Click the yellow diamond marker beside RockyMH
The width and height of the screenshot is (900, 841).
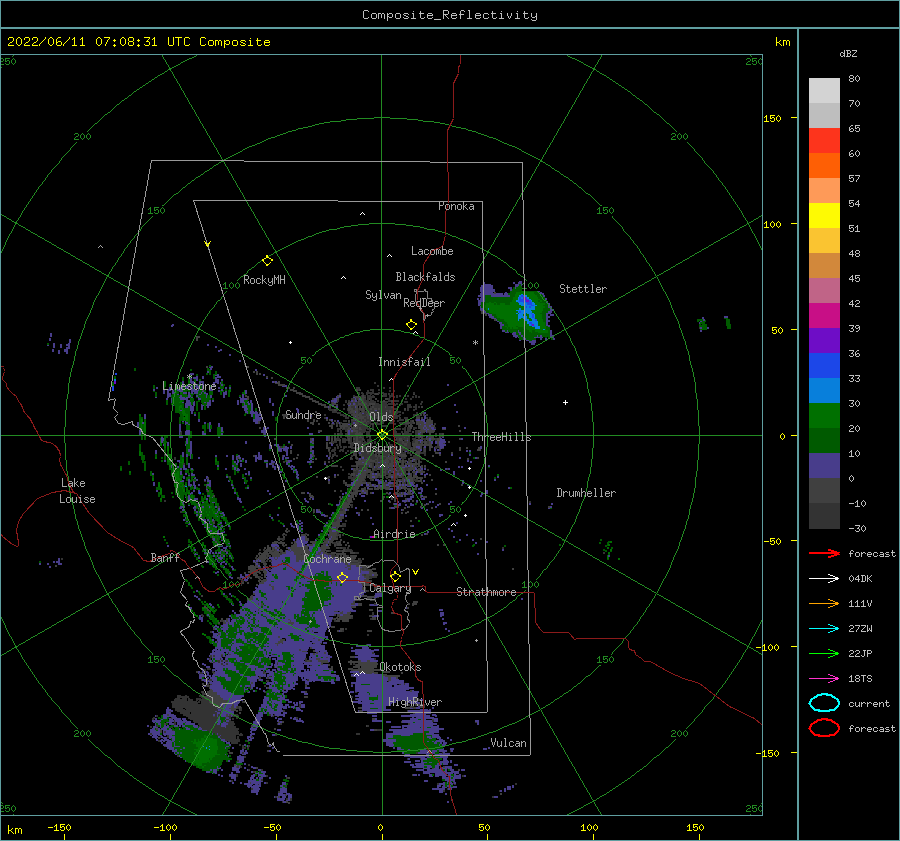tap(267, 261)
